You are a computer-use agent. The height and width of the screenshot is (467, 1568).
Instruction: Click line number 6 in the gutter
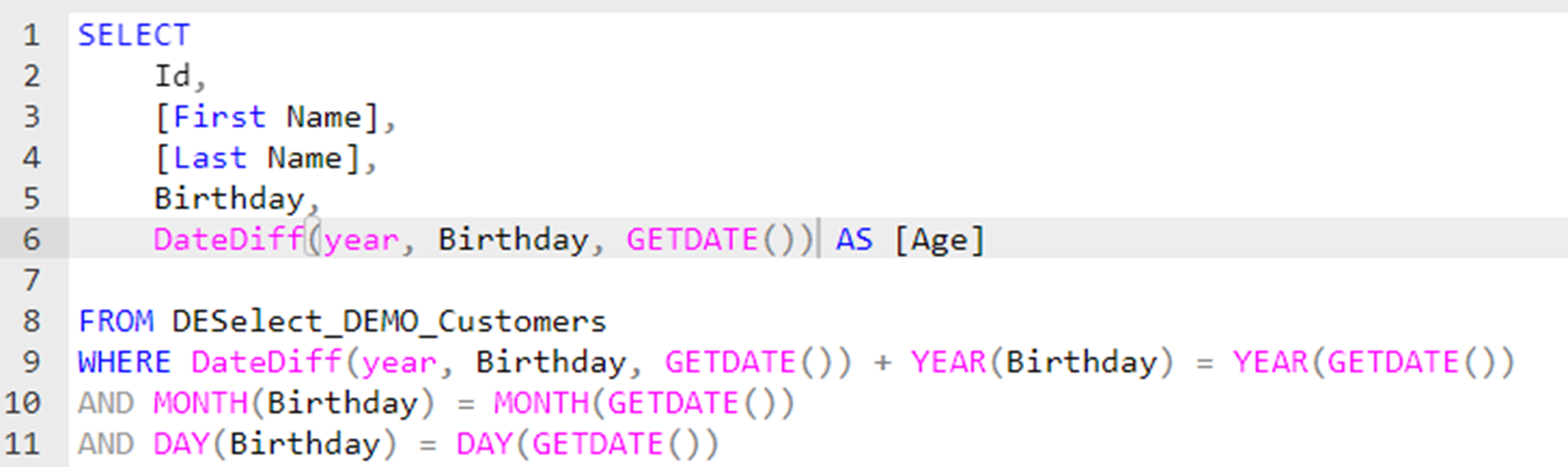[32, 240]
